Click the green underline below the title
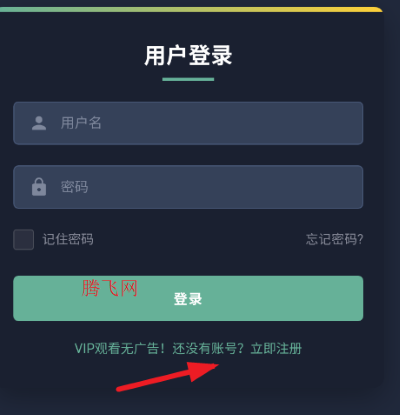Viewport: 400px width, 415px height. tap(188, 79)
